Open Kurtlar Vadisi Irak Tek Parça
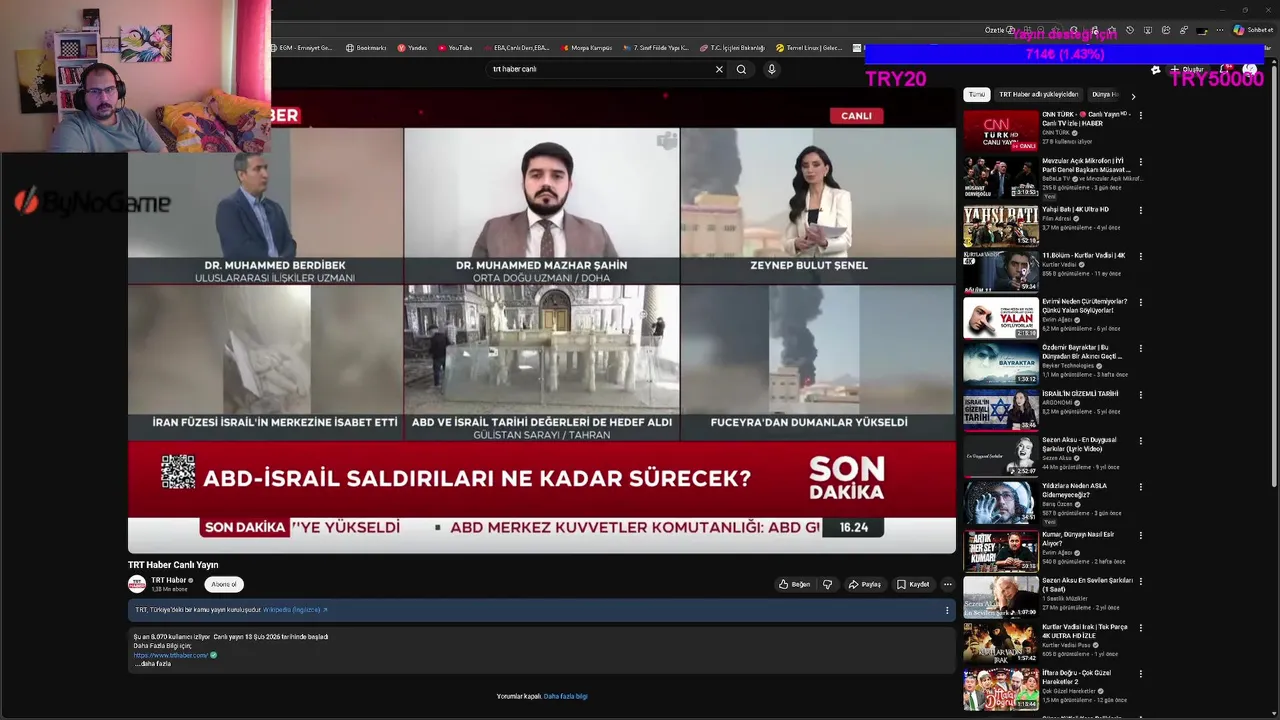Viewport: 1280px width, 720px height. pos(1001,643)
